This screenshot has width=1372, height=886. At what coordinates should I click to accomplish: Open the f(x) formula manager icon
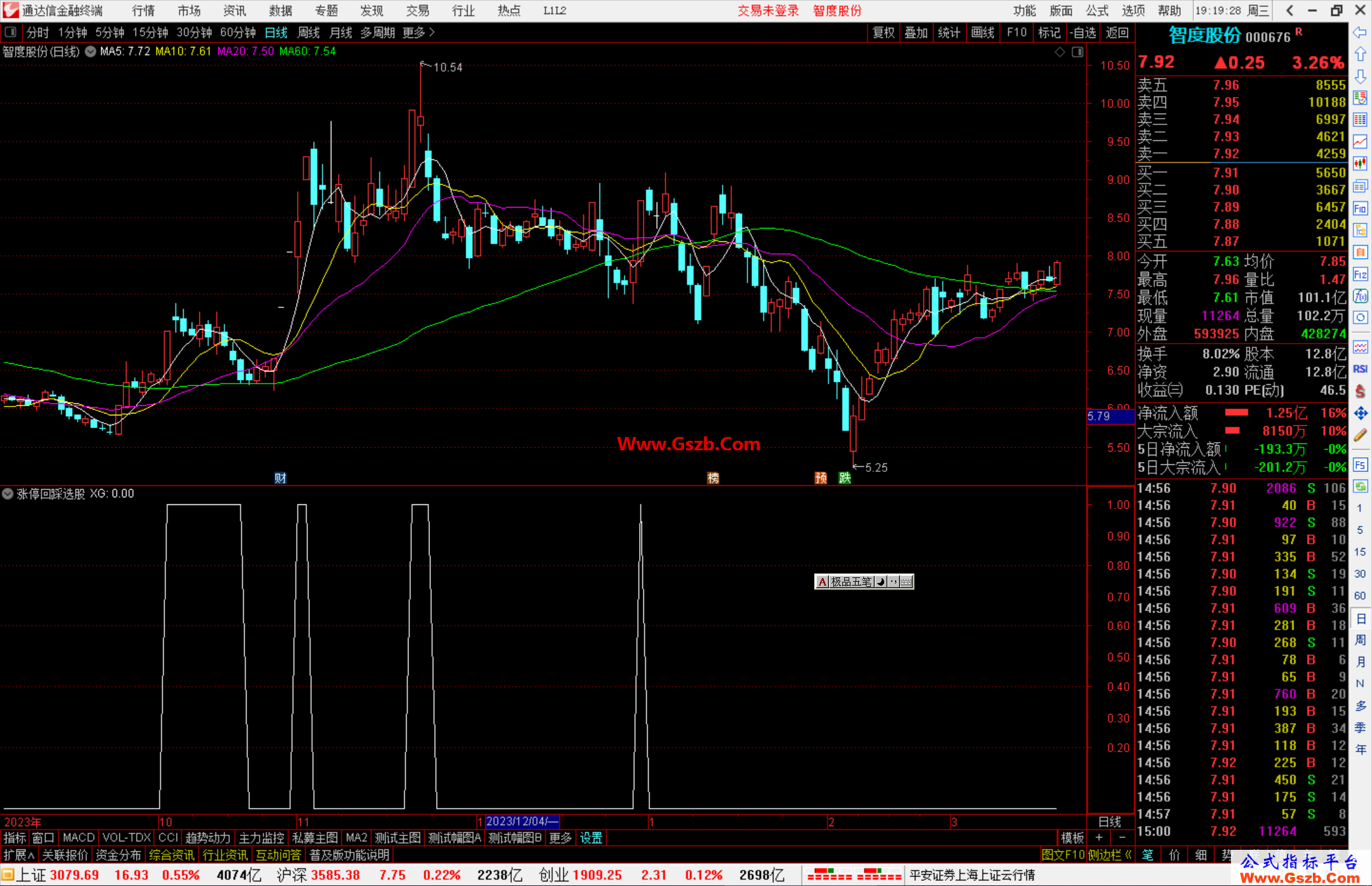coord(1360,296)
